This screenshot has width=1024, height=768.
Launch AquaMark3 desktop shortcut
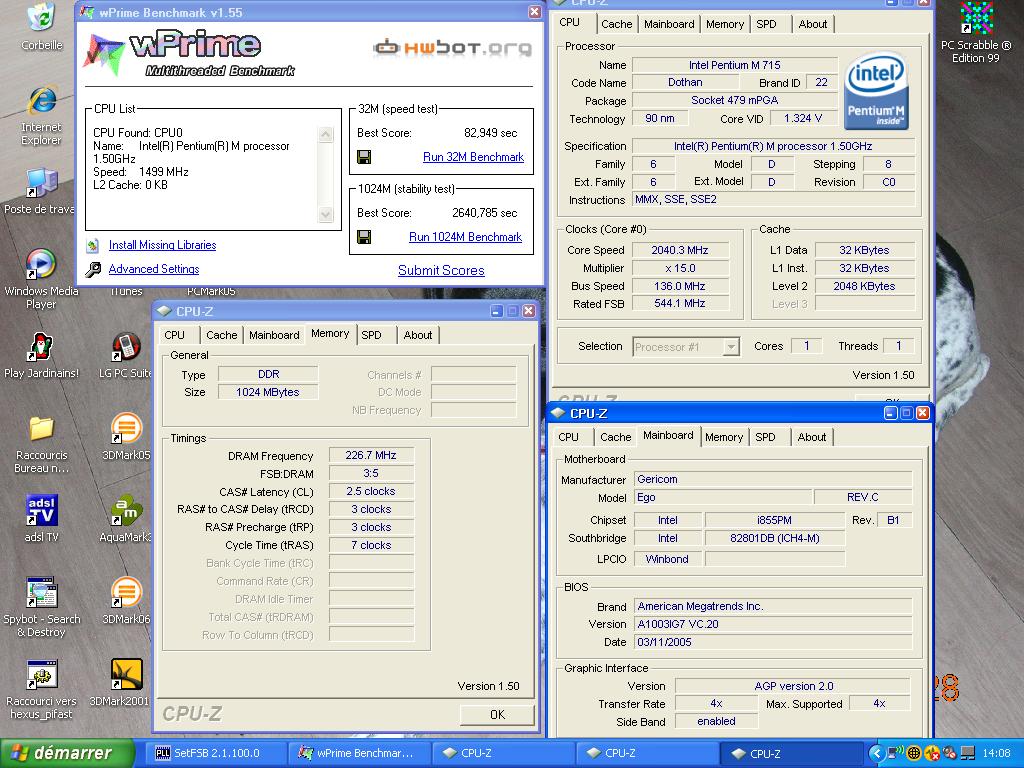point(127,518)
